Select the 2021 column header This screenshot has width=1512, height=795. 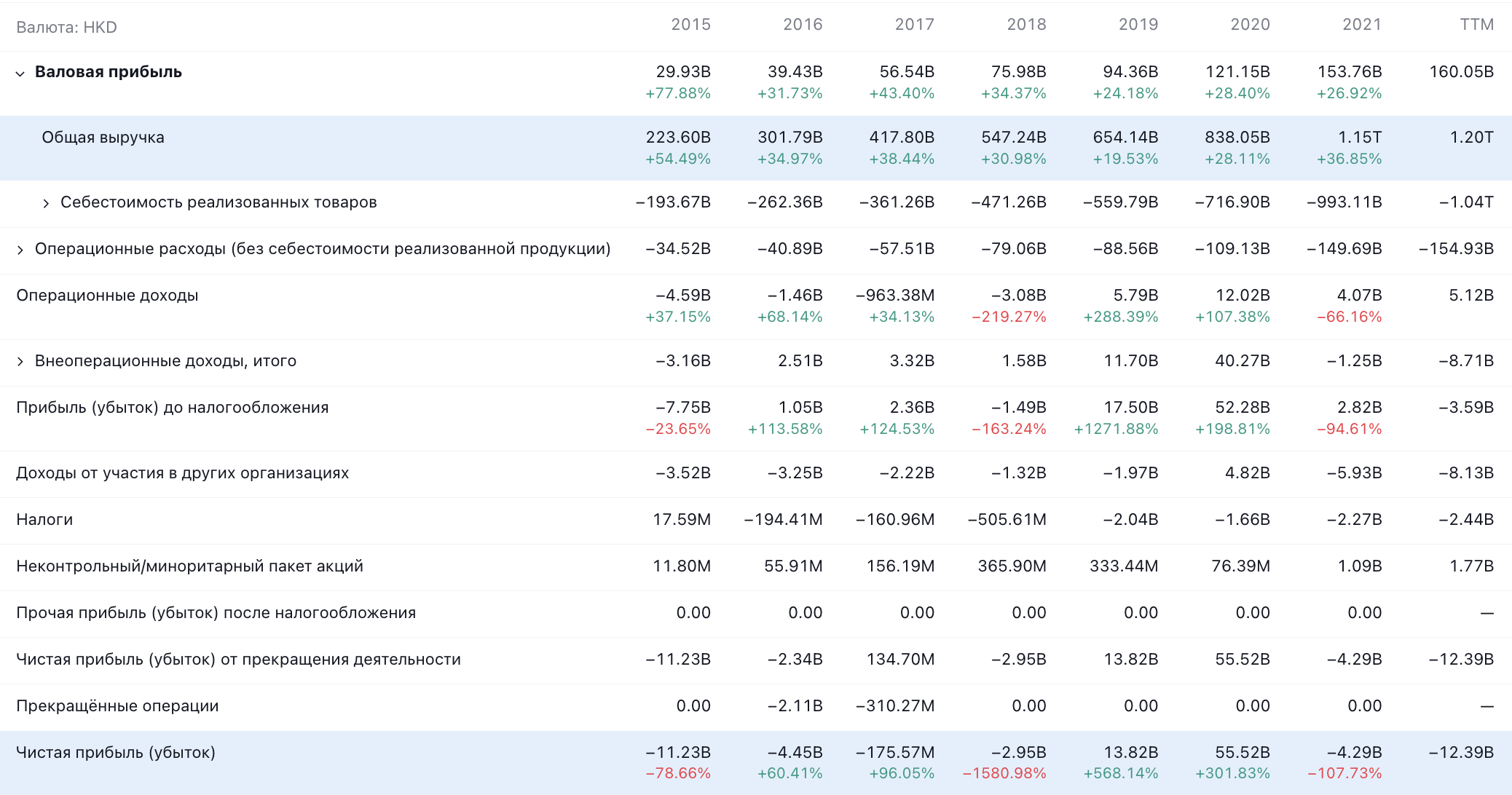1362,25
